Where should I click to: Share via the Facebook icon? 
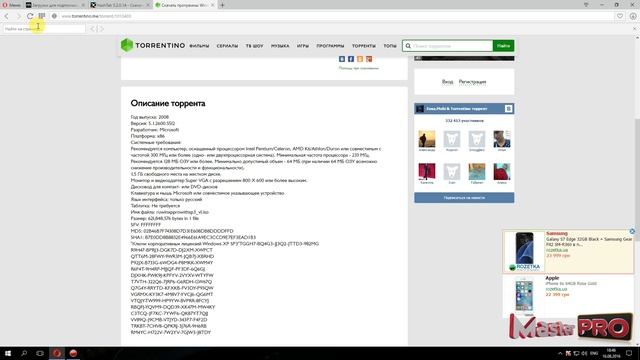351,59
